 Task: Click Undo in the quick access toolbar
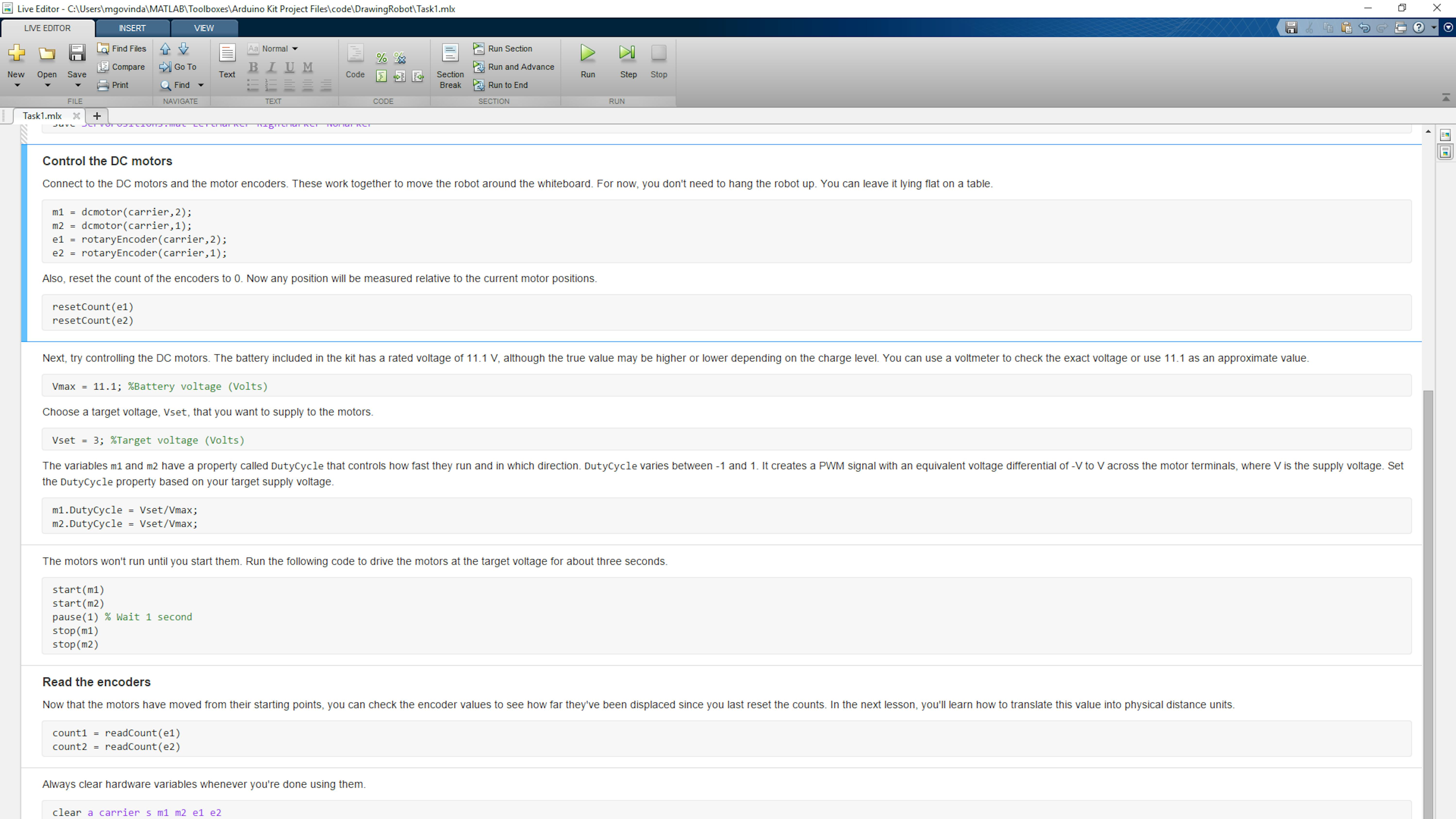[1365, 28]
